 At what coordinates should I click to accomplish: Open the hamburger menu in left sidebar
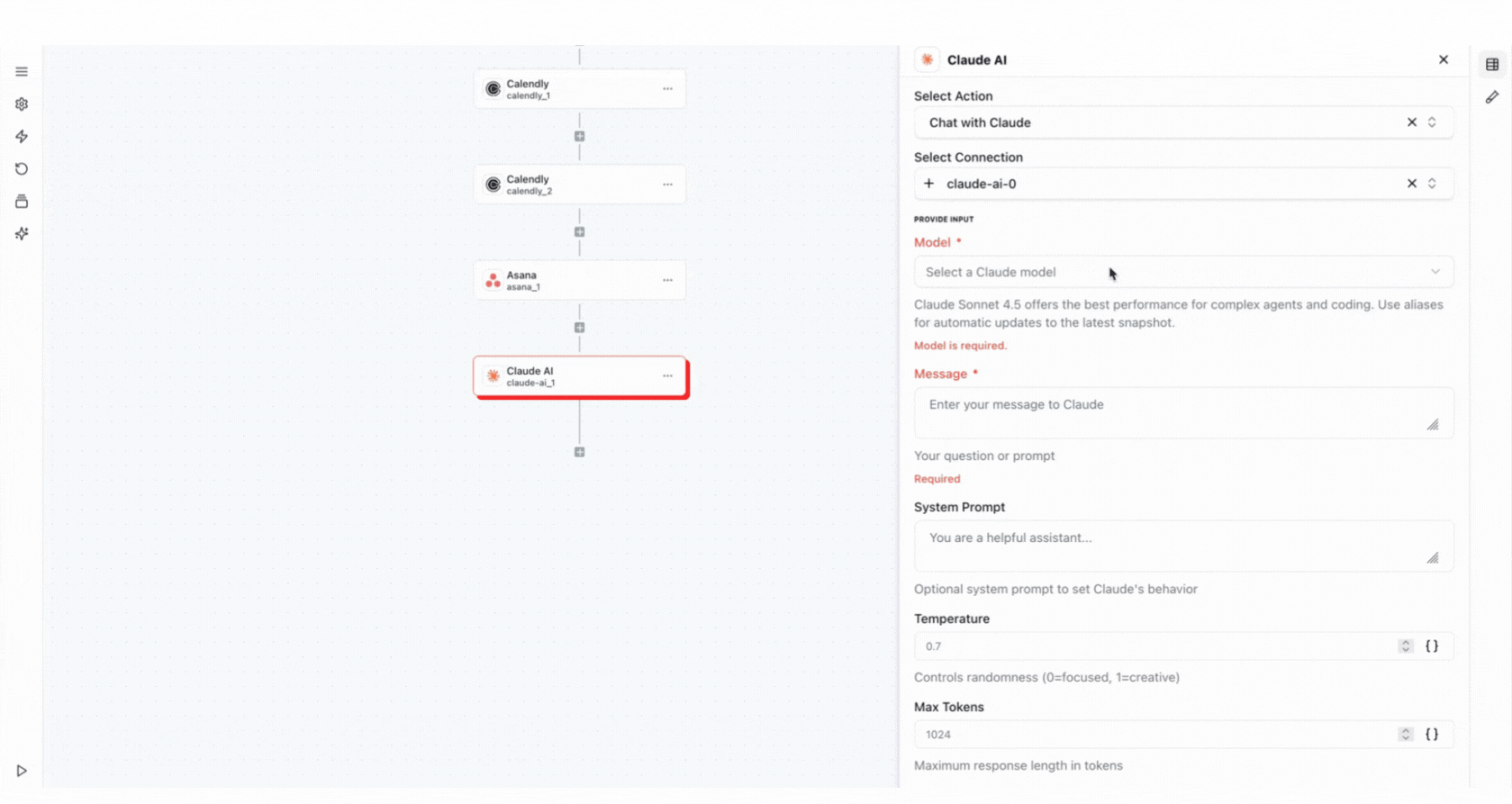tap(22, 72)
